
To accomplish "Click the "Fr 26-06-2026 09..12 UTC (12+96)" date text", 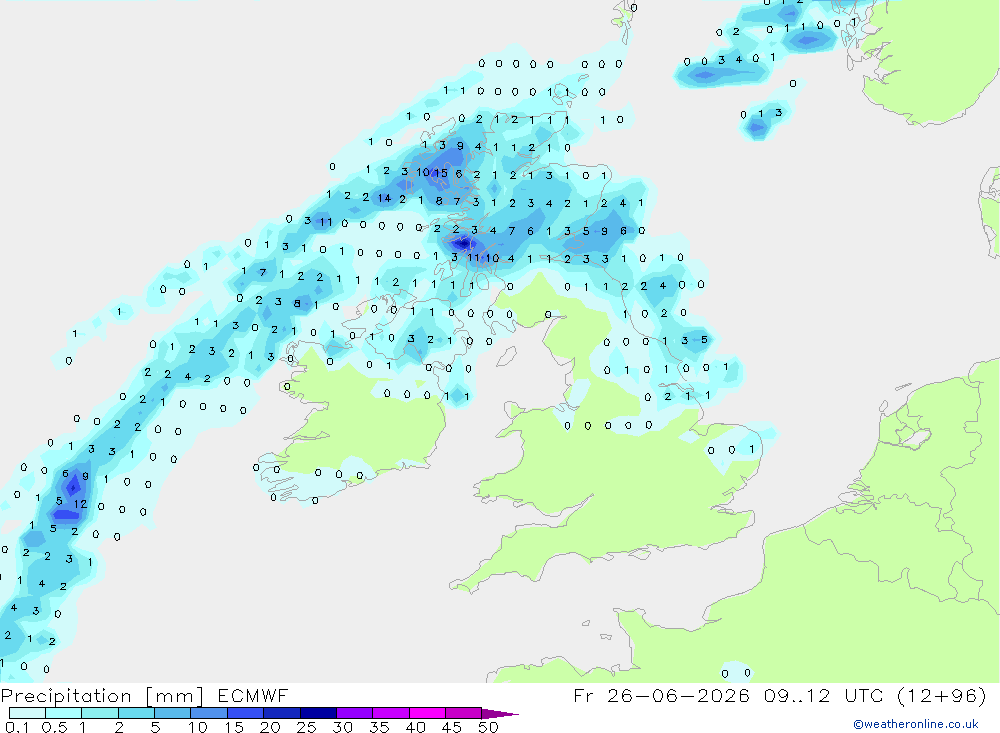I will [x=779, y=696].
